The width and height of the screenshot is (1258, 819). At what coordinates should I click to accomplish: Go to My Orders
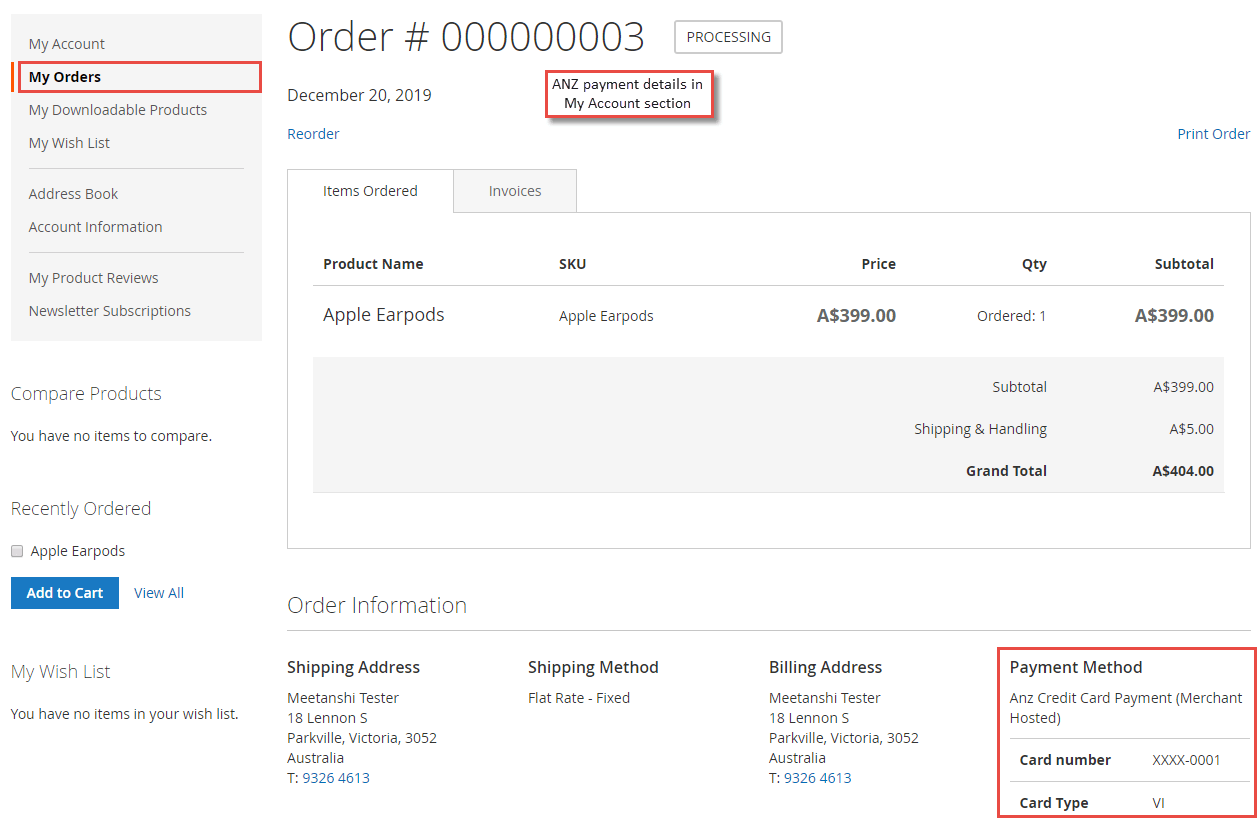(64, 76)
